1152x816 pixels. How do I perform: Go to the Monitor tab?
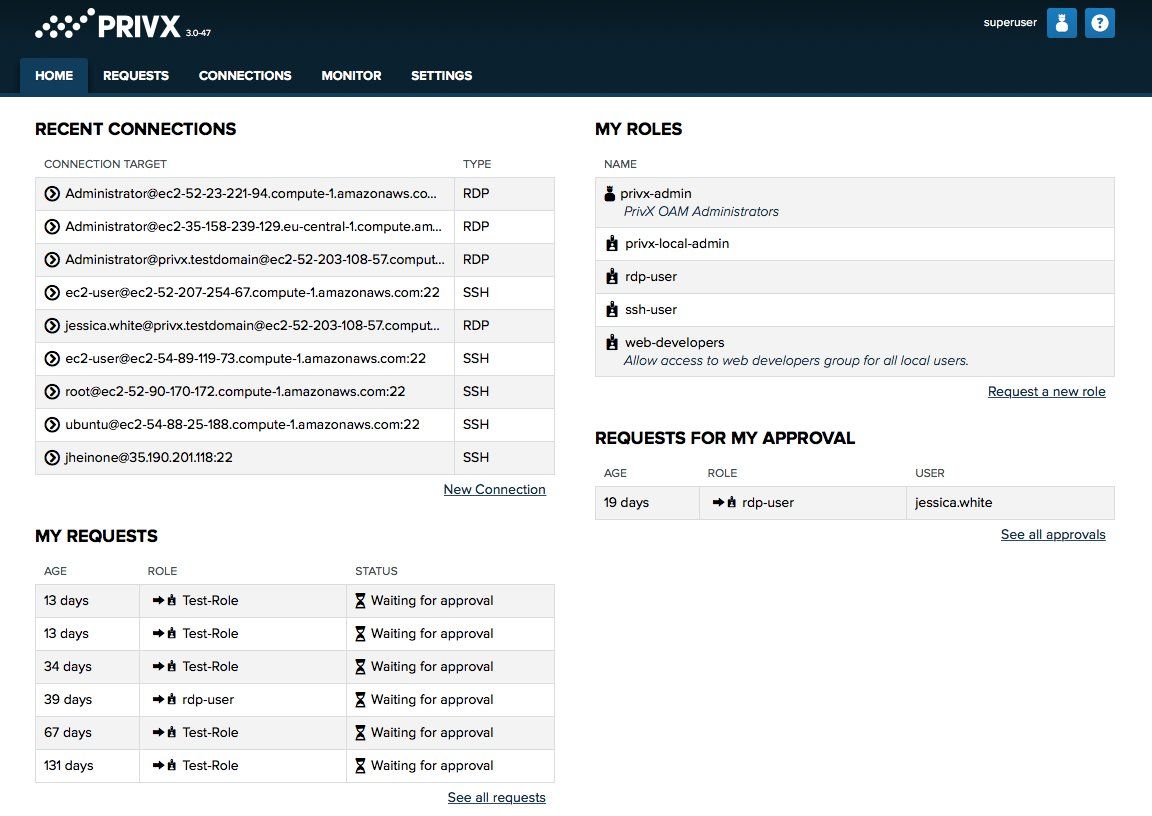(351, 76)
